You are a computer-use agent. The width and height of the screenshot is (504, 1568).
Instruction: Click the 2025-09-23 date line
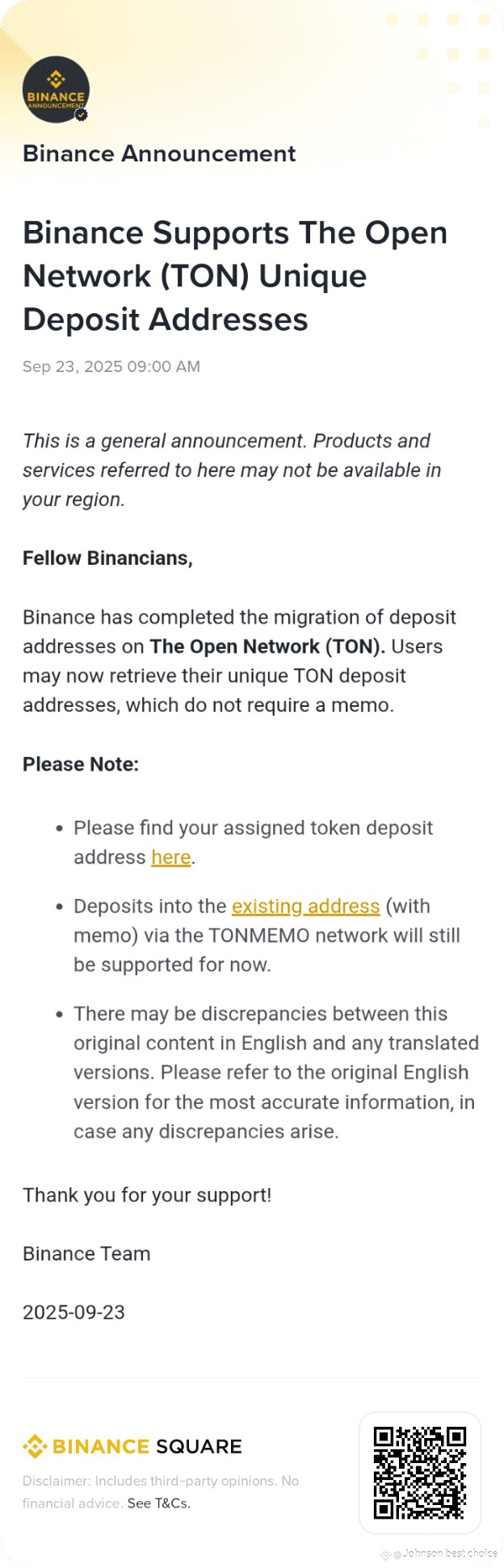[x=73, y=1312]
